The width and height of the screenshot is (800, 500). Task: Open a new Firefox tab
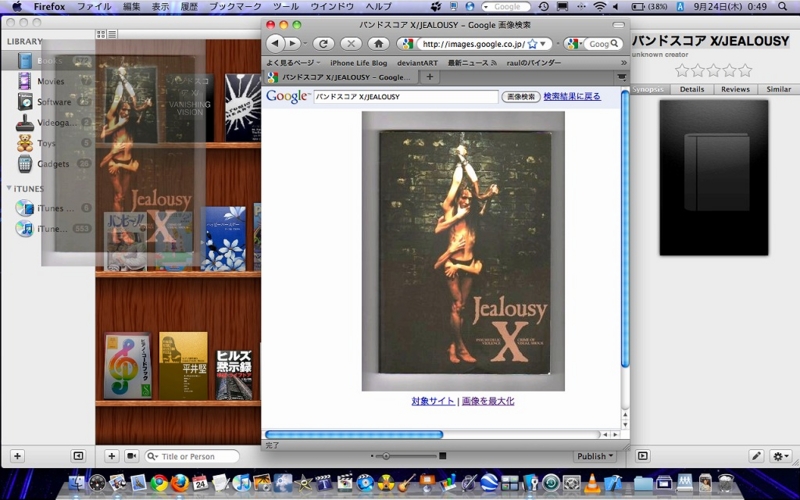pos(430,77)
